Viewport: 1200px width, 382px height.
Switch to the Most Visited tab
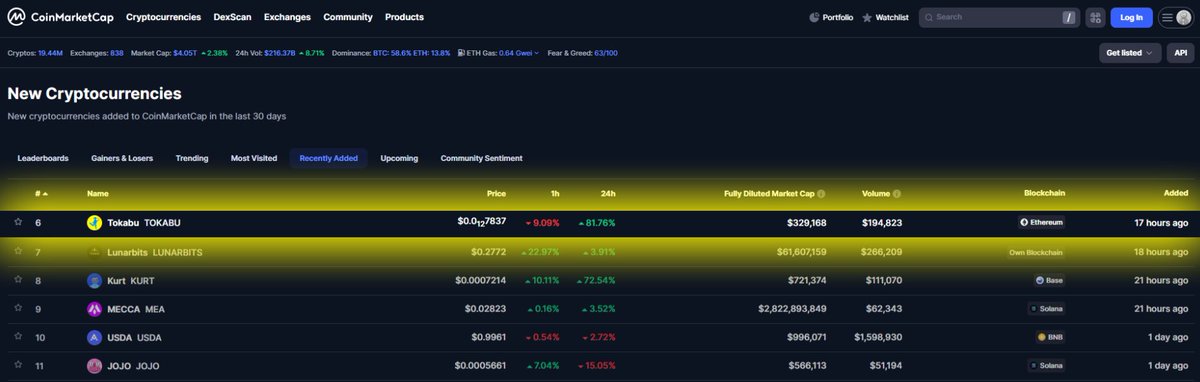[254, 158]
